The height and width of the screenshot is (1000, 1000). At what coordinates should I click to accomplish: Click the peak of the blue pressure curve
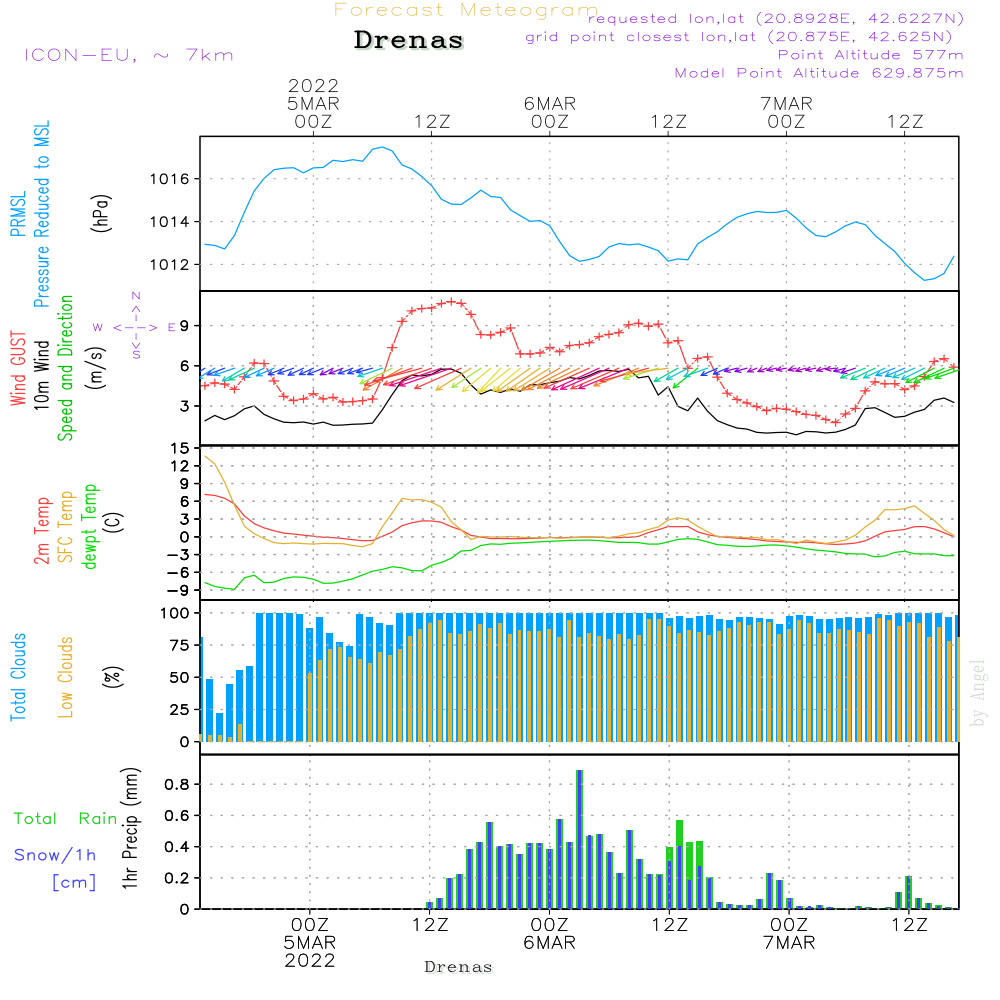tap(382, 147)
